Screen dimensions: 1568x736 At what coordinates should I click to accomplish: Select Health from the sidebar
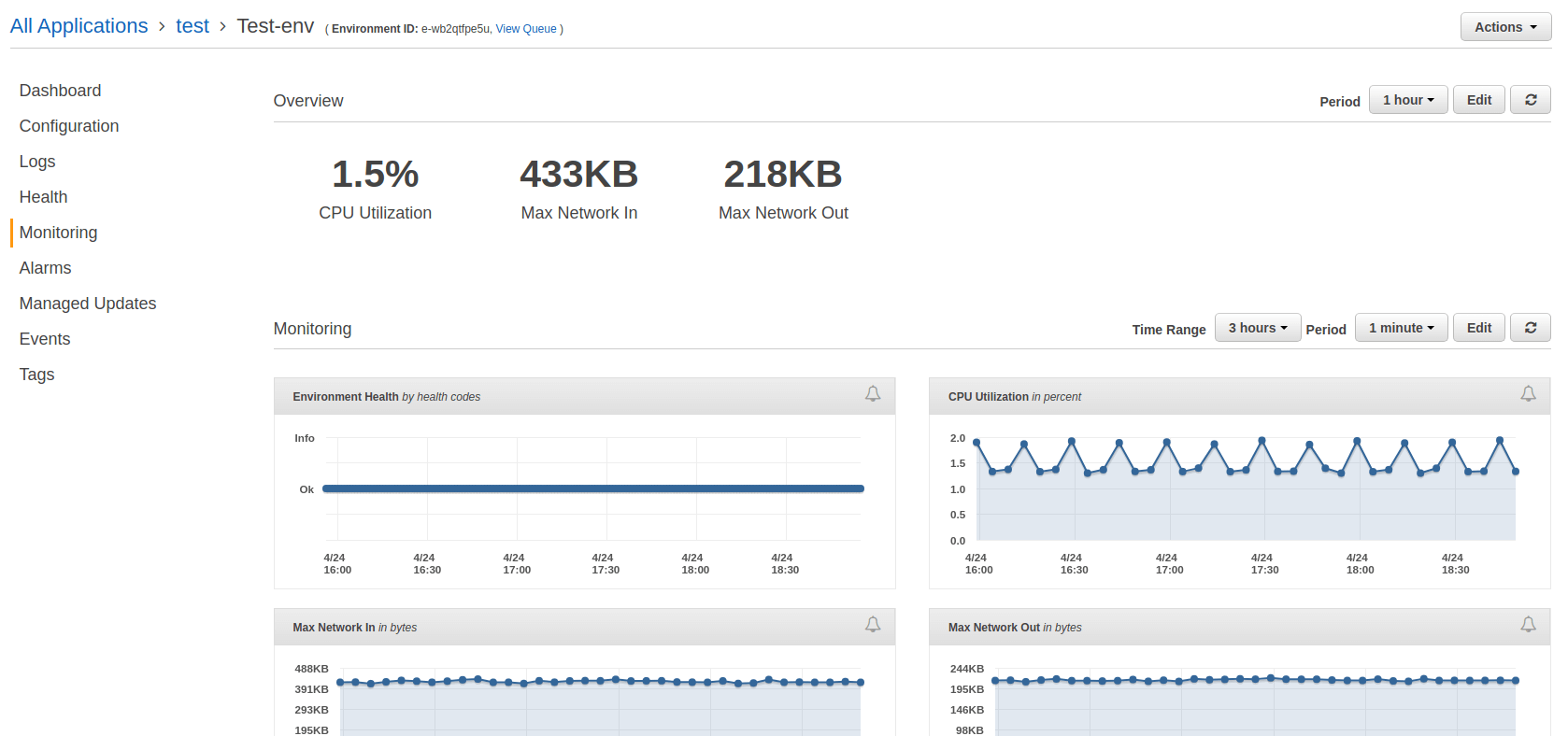(43, 197)
